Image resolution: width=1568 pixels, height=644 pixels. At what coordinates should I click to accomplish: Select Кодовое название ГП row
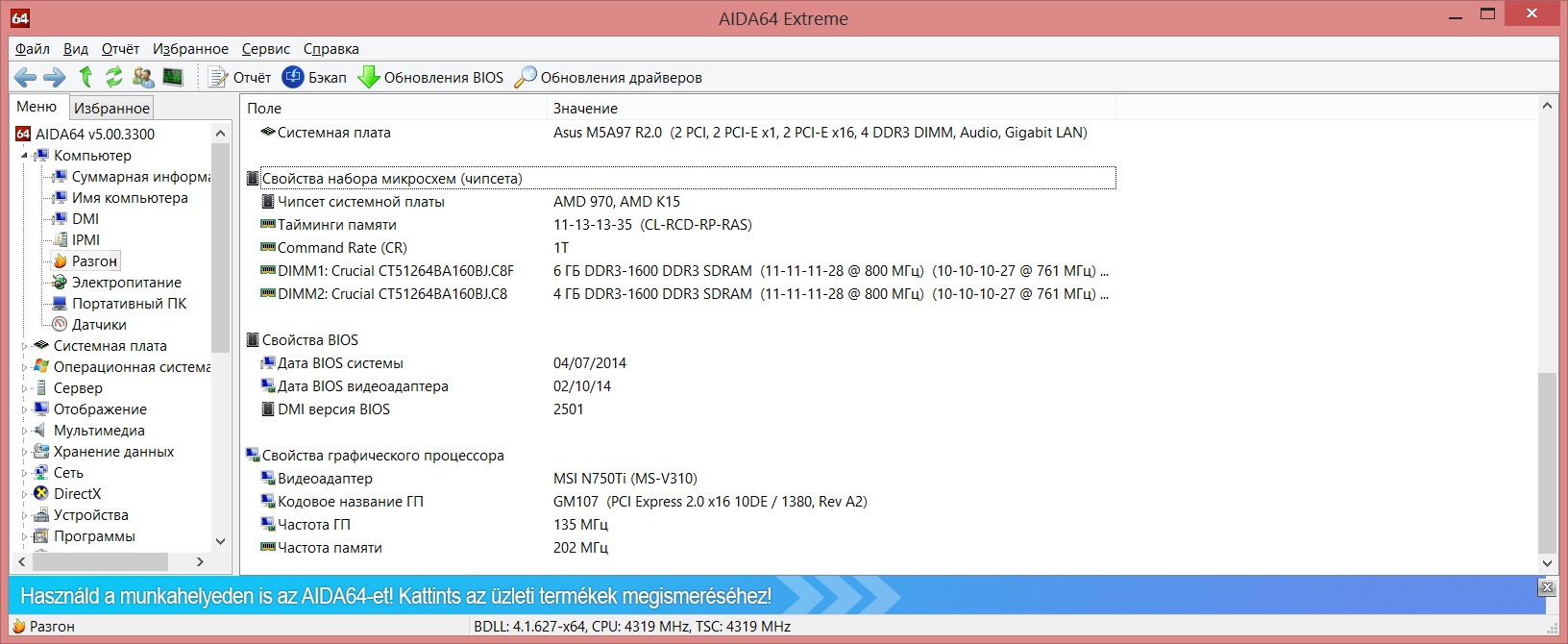680,502
